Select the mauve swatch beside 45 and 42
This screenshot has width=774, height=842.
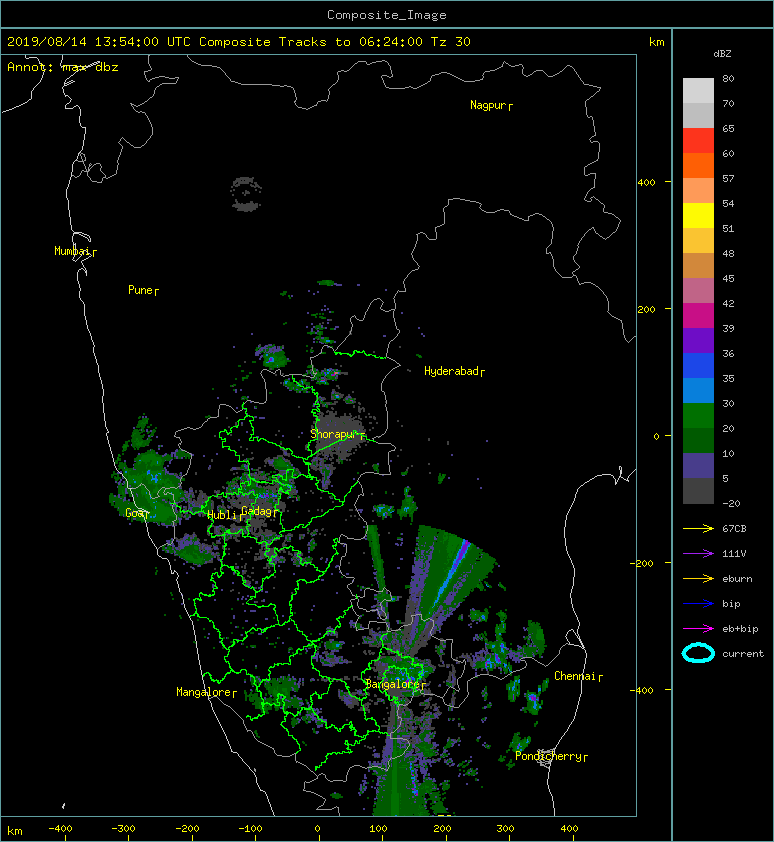[x=698, y=291]
